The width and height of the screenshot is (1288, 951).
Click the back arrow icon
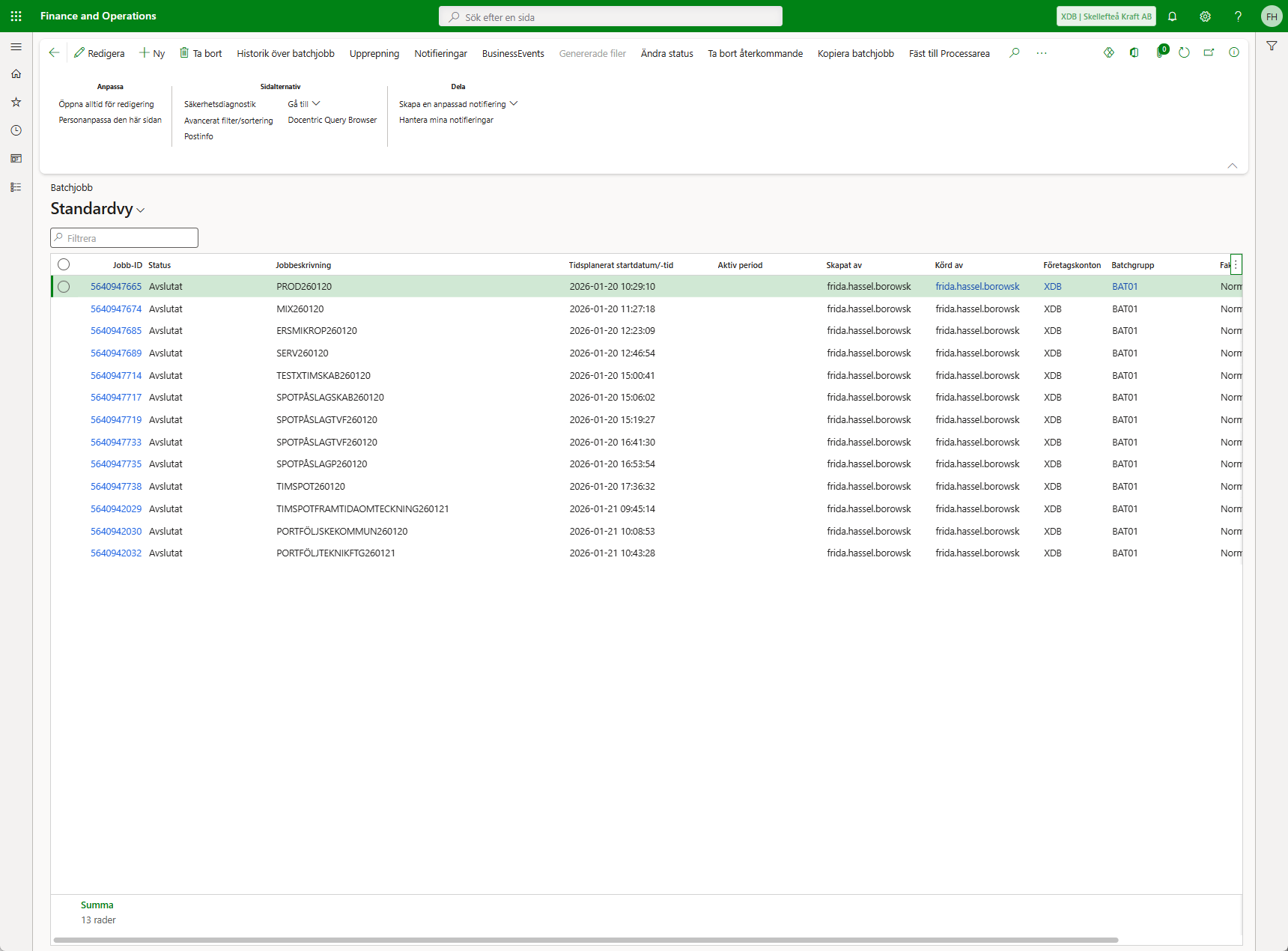pos(54,52)
